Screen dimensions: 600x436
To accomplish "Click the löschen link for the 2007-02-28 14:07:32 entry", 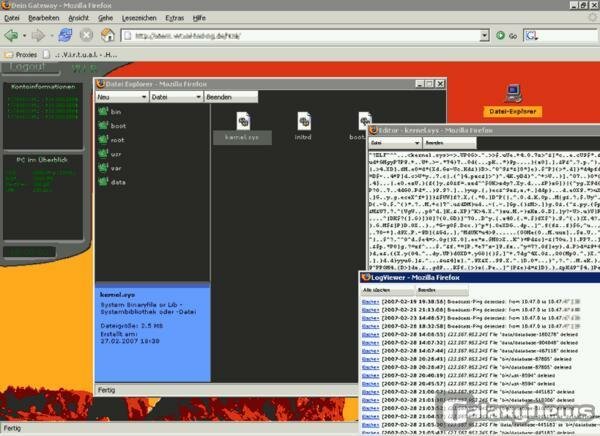I will 370,343.
